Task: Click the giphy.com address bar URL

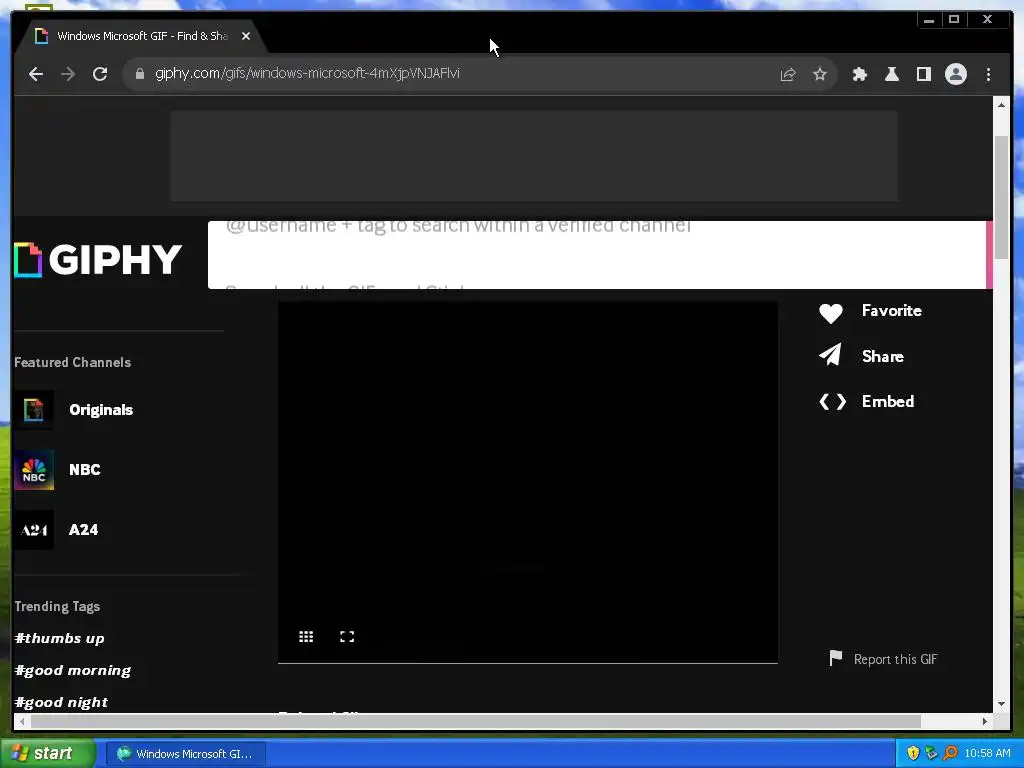Action: pos(307,73)
